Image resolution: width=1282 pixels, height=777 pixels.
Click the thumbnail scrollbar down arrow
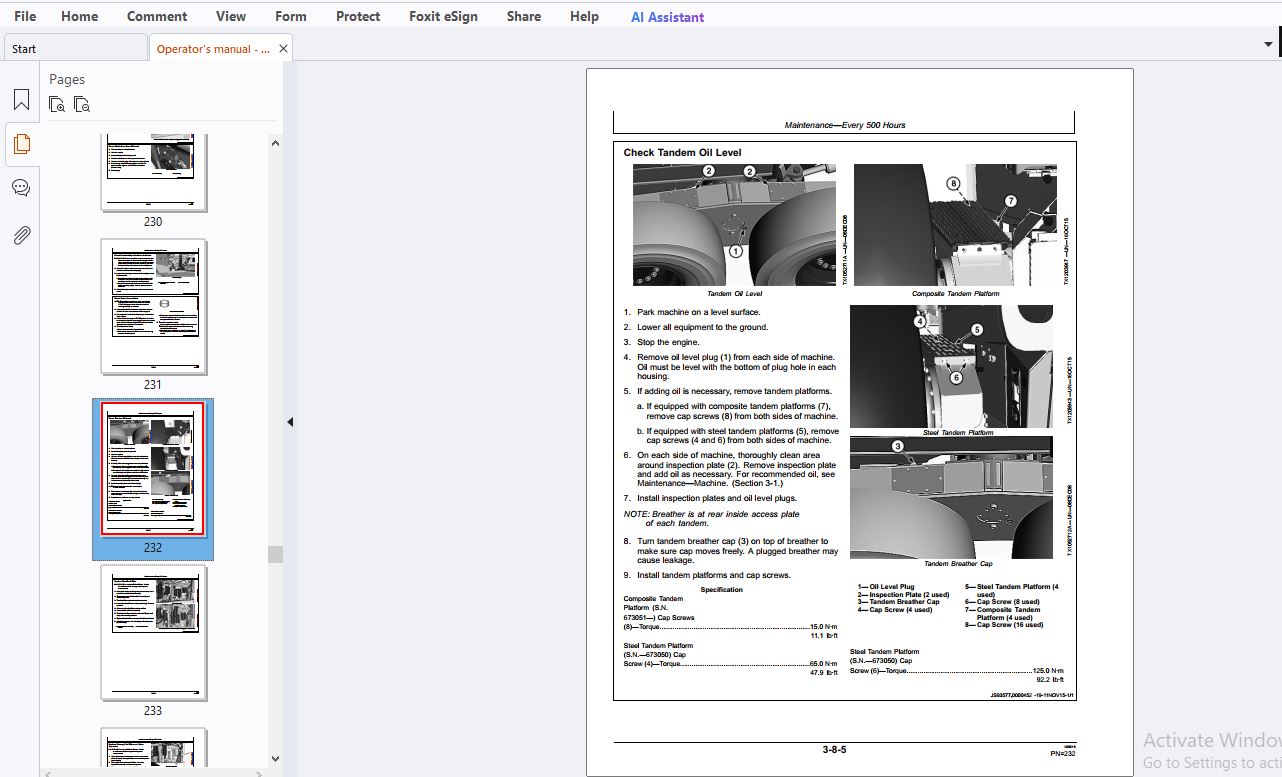276,759
